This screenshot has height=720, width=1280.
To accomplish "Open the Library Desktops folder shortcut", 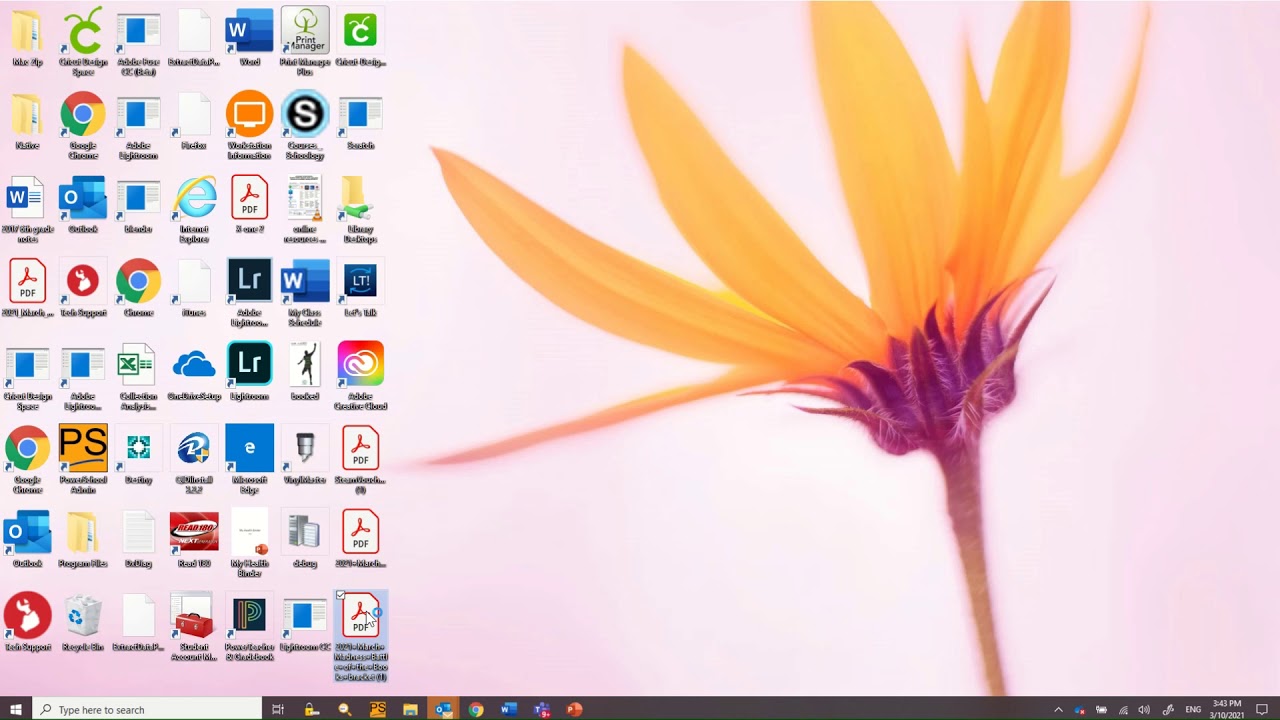I will click(360, 210).
